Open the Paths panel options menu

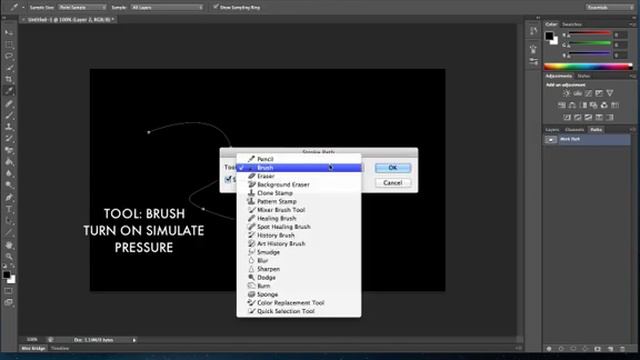tap(632, 130)
